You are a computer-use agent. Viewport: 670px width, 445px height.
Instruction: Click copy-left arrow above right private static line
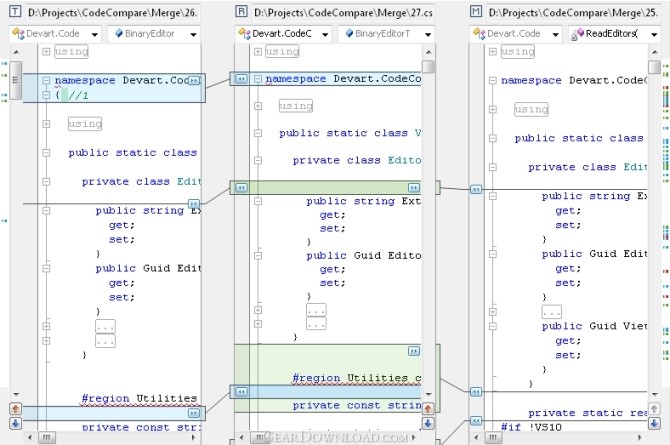[476, 392]
